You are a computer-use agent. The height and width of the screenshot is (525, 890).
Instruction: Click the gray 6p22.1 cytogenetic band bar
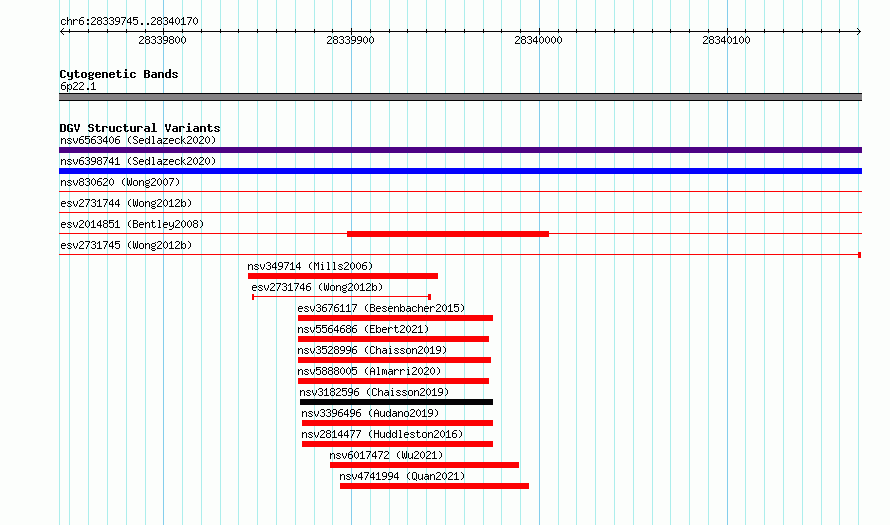click(460, 97)
